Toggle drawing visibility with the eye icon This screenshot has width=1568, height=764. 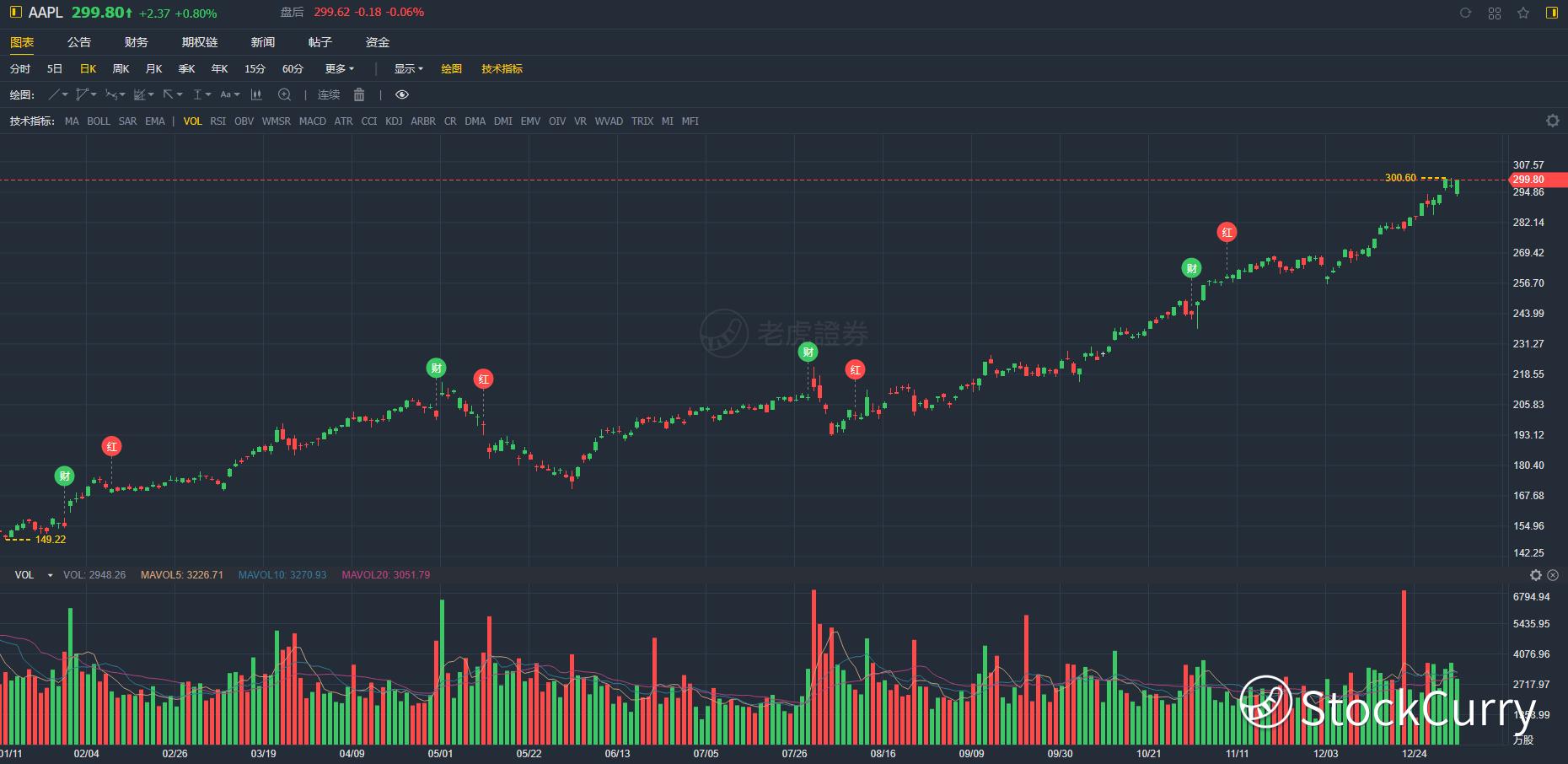coord(402,94)
